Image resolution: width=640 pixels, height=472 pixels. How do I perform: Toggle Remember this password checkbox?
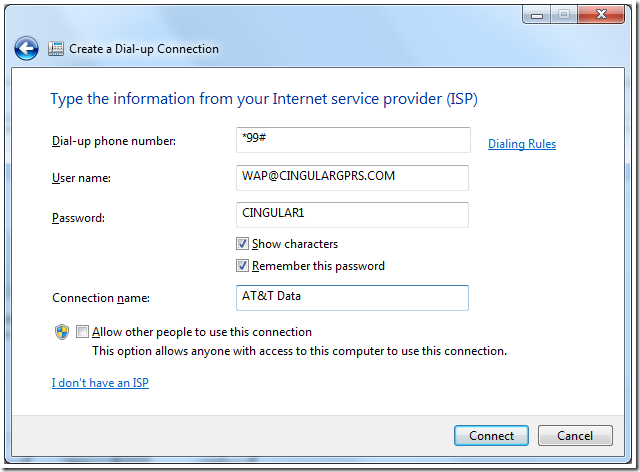tap(242, 266)
